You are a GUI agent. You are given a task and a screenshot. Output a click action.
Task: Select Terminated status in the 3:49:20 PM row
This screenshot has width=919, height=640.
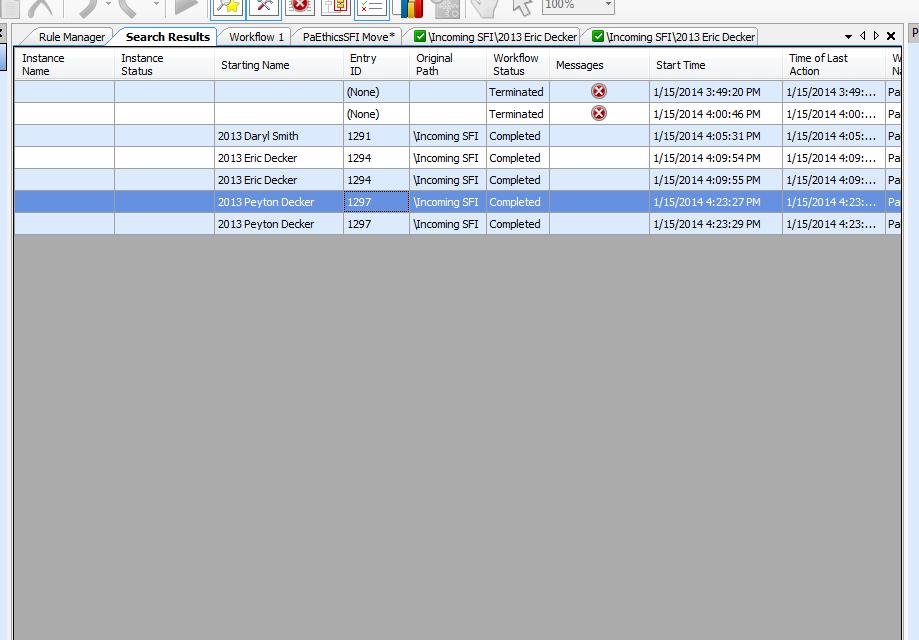point(518,92)
